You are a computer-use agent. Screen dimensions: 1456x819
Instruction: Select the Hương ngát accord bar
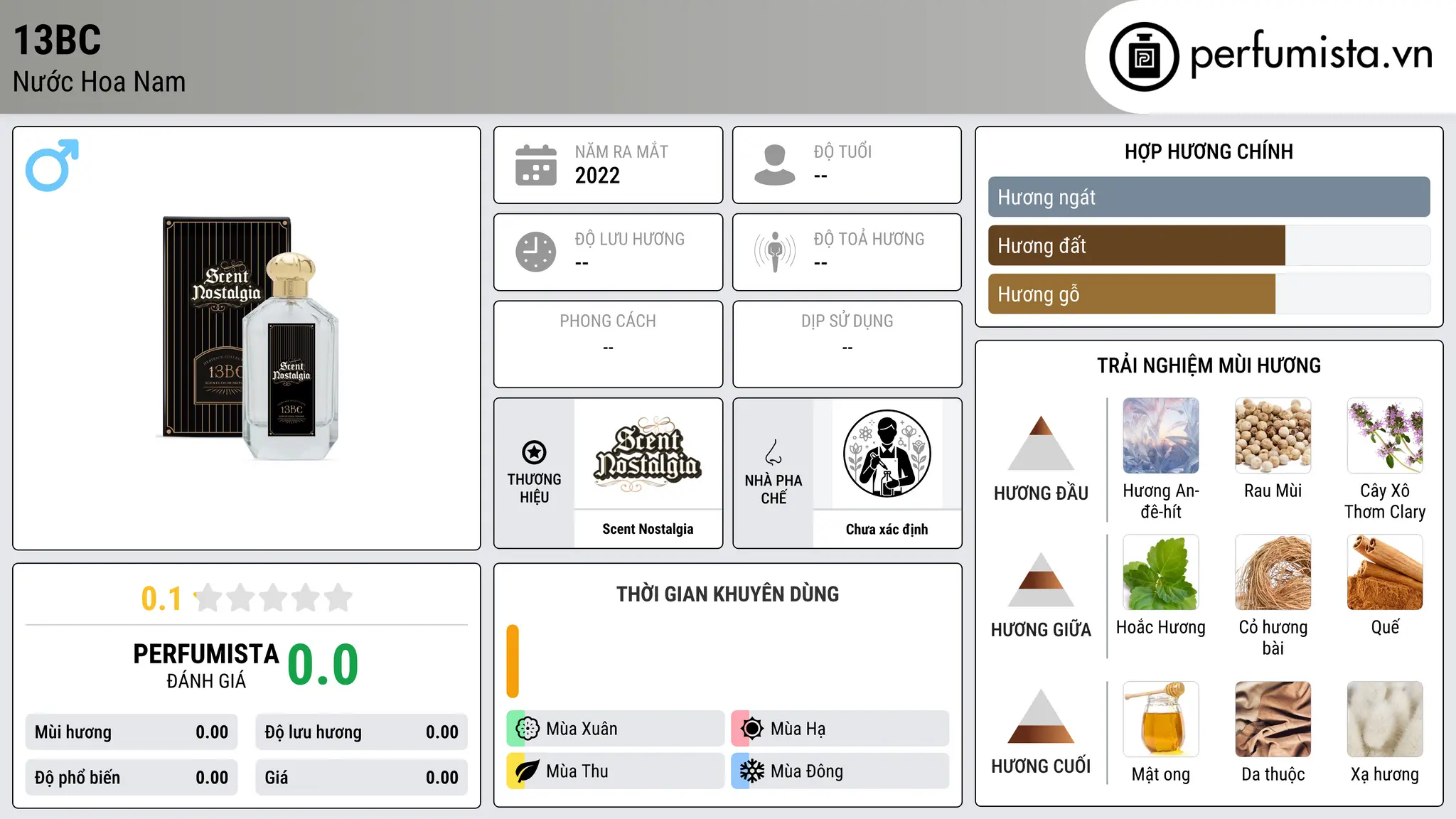pos(1209,197)
